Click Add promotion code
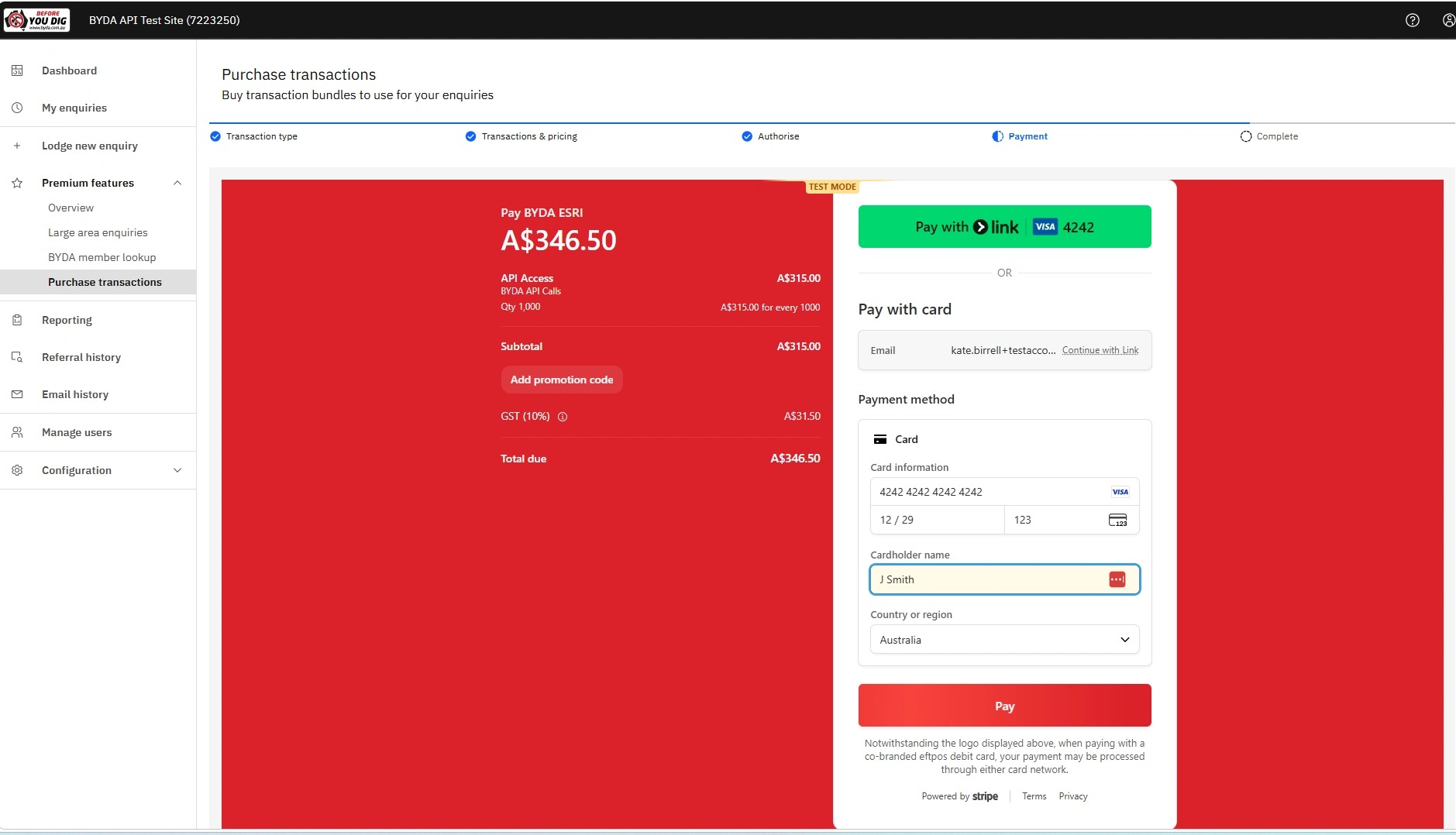1456x835 pixels. [x=562, y=380]
